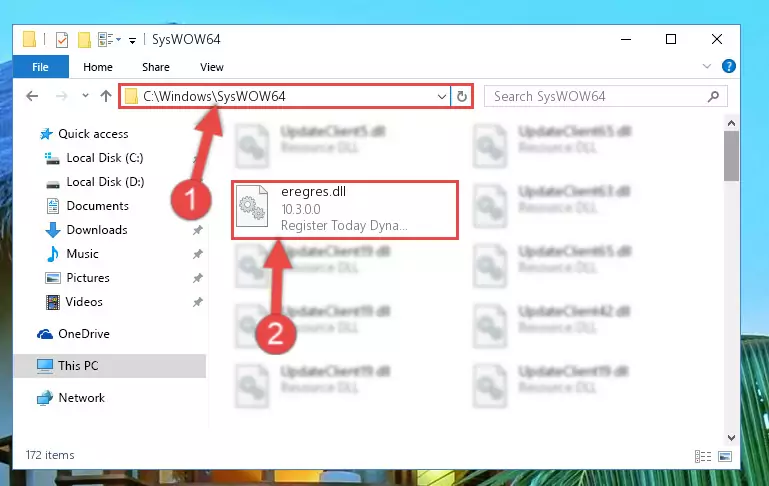Click the Videos pin icon
769x486 pixels.
tap(198, 302)
